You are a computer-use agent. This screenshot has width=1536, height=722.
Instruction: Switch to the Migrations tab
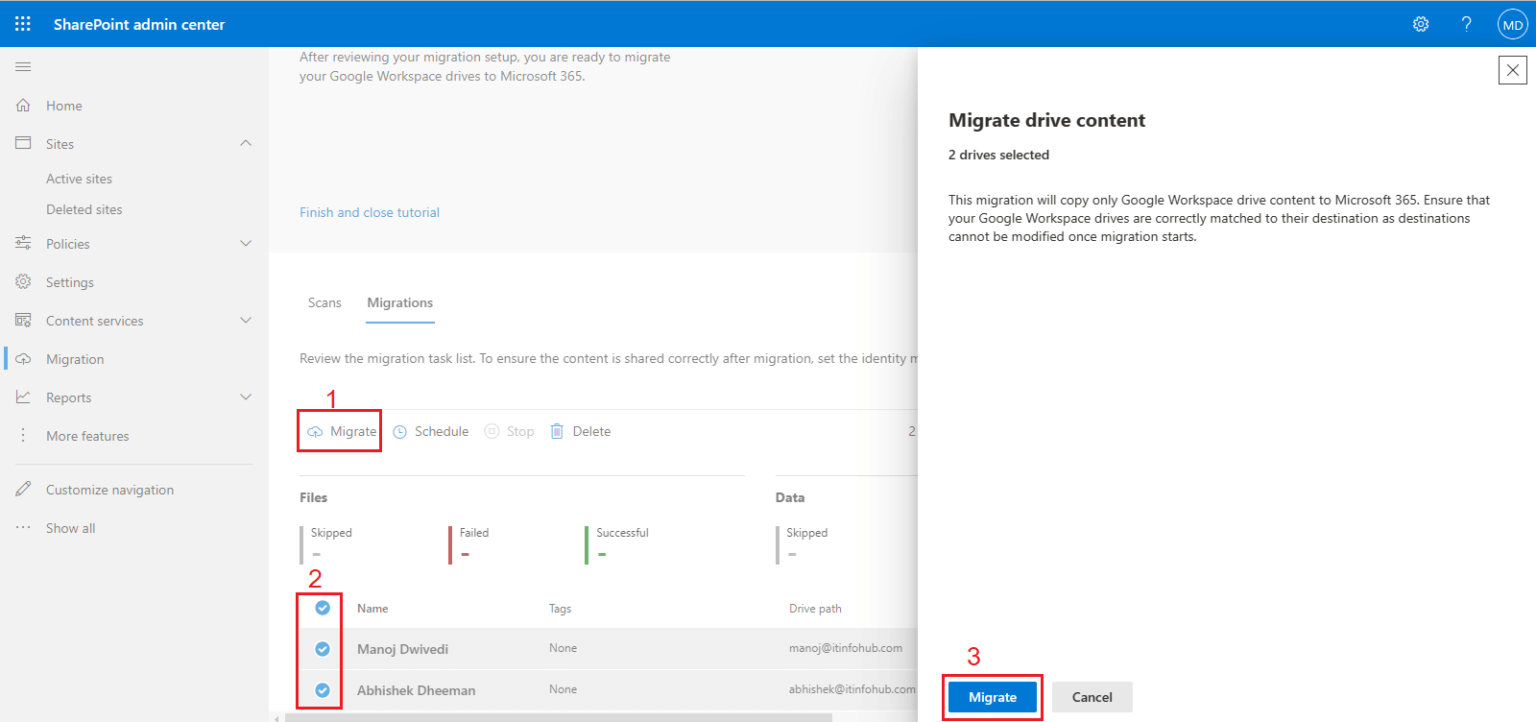coord(399,302)
